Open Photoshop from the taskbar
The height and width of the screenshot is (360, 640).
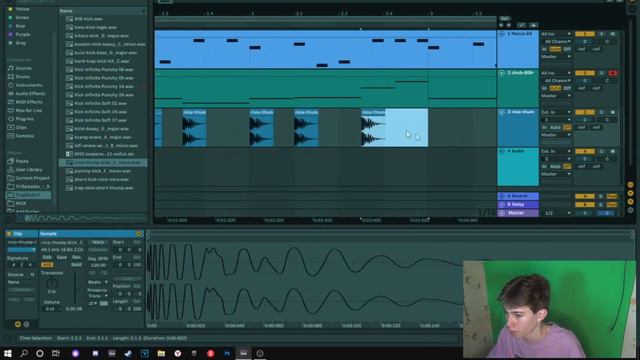(x=227, y=353)
